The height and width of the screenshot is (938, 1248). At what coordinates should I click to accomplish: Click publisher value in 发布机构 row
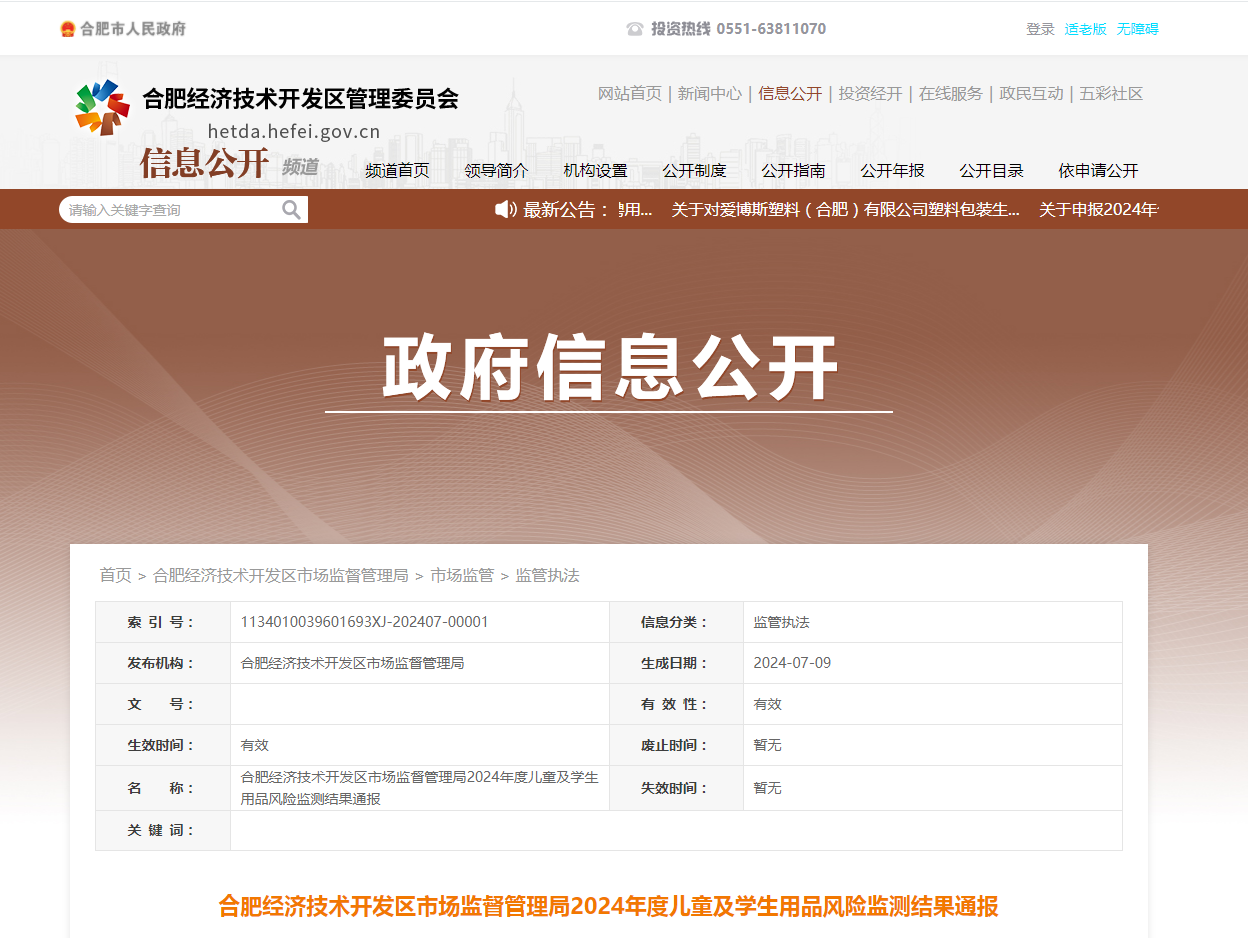pyautogui.click(x=352, y=663)
